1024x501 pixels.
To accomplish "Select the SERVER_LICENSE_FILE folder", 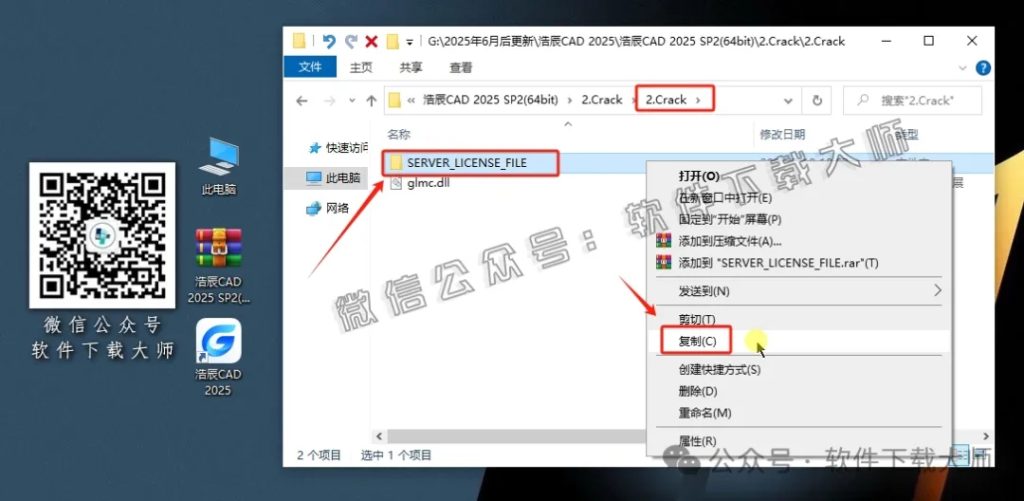I will click(x=466, y=163).
